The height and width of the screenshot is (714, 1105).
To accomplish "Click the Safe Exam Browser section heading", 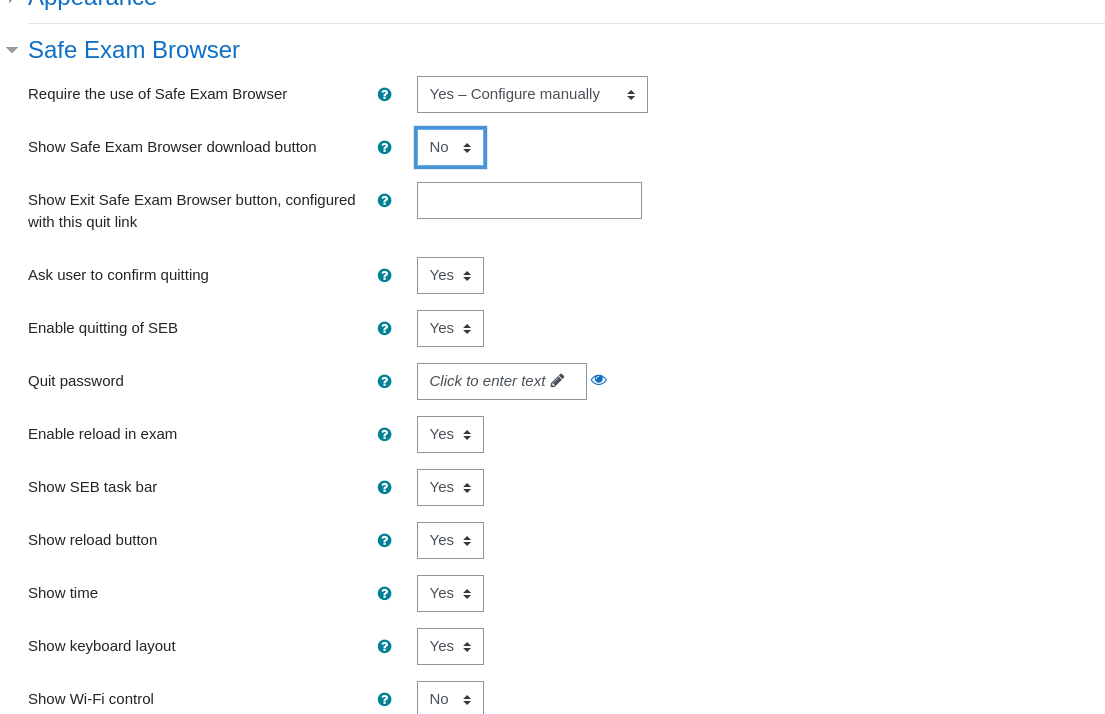I will coord(134,50).
